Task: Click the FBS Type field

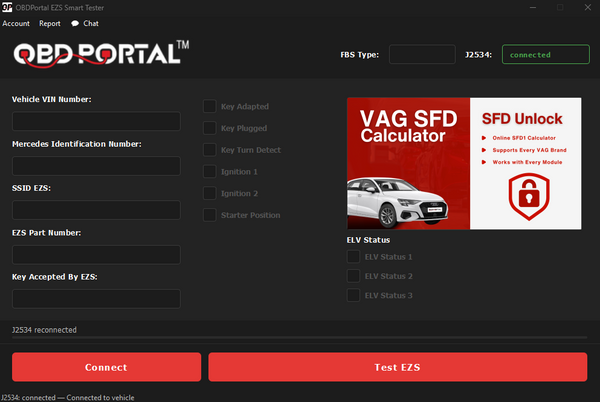Action: 422,54
